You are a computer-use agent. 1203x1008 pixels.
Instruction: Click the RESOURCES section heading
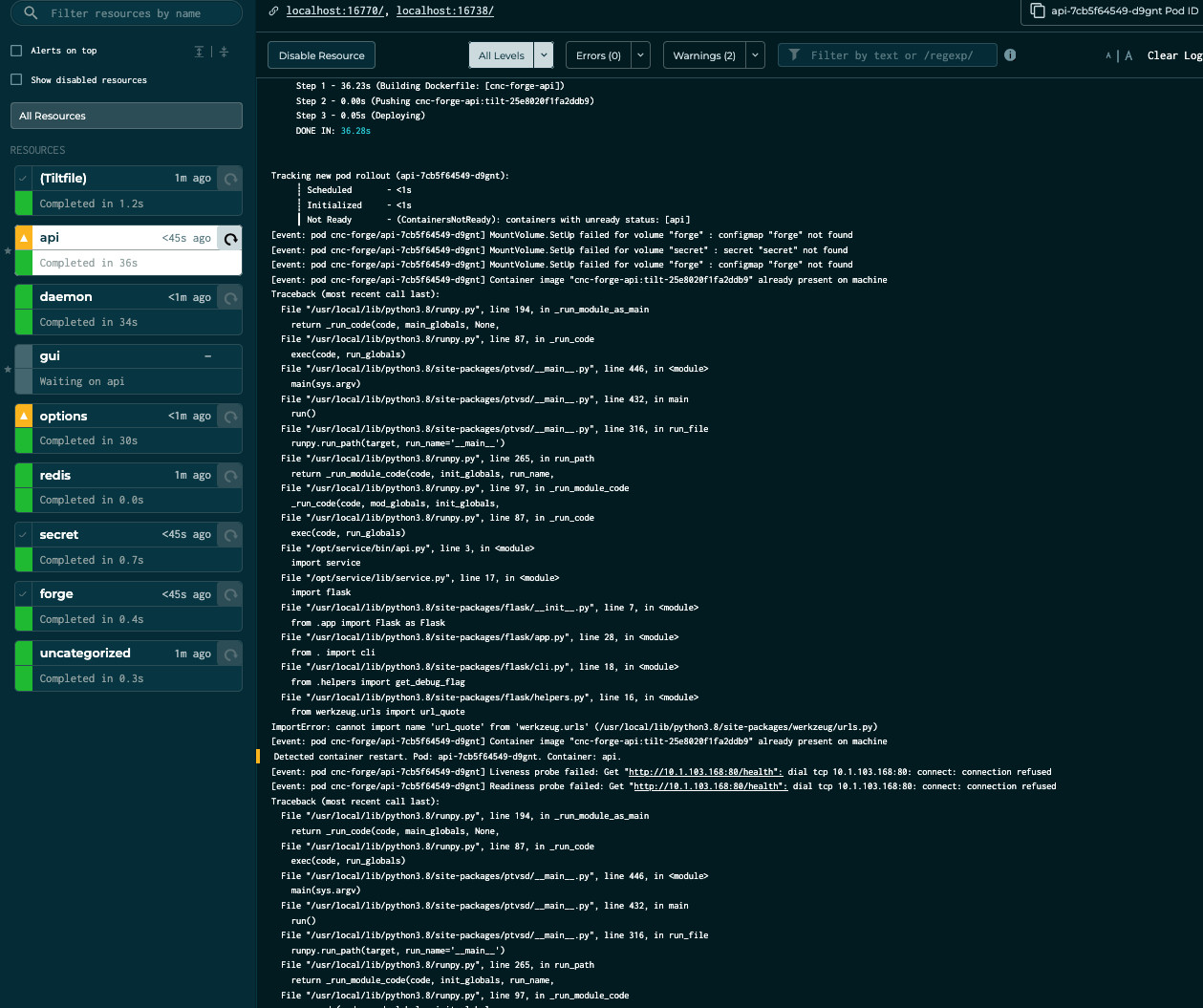click(37, 151)
